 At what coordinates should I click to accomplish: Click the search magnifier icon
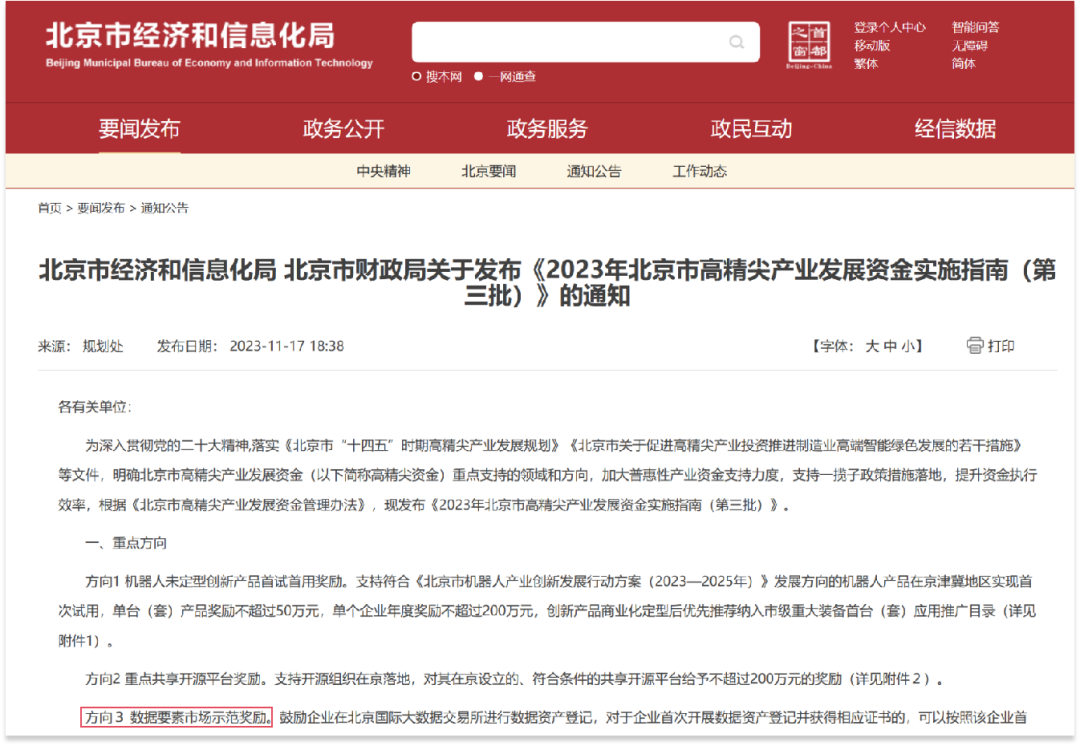736,42
